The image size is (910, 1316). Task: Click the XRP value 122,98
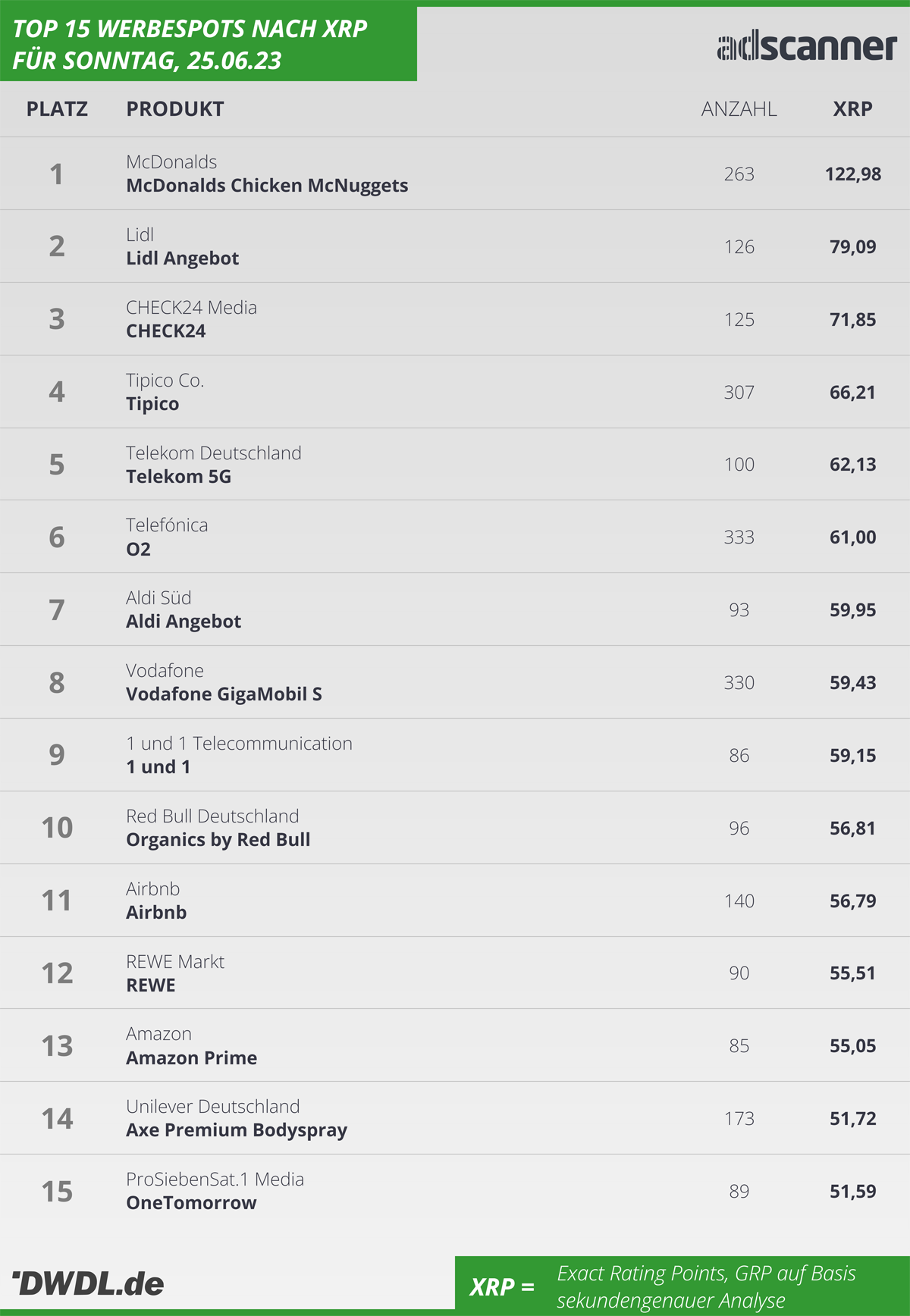(853, 174)
